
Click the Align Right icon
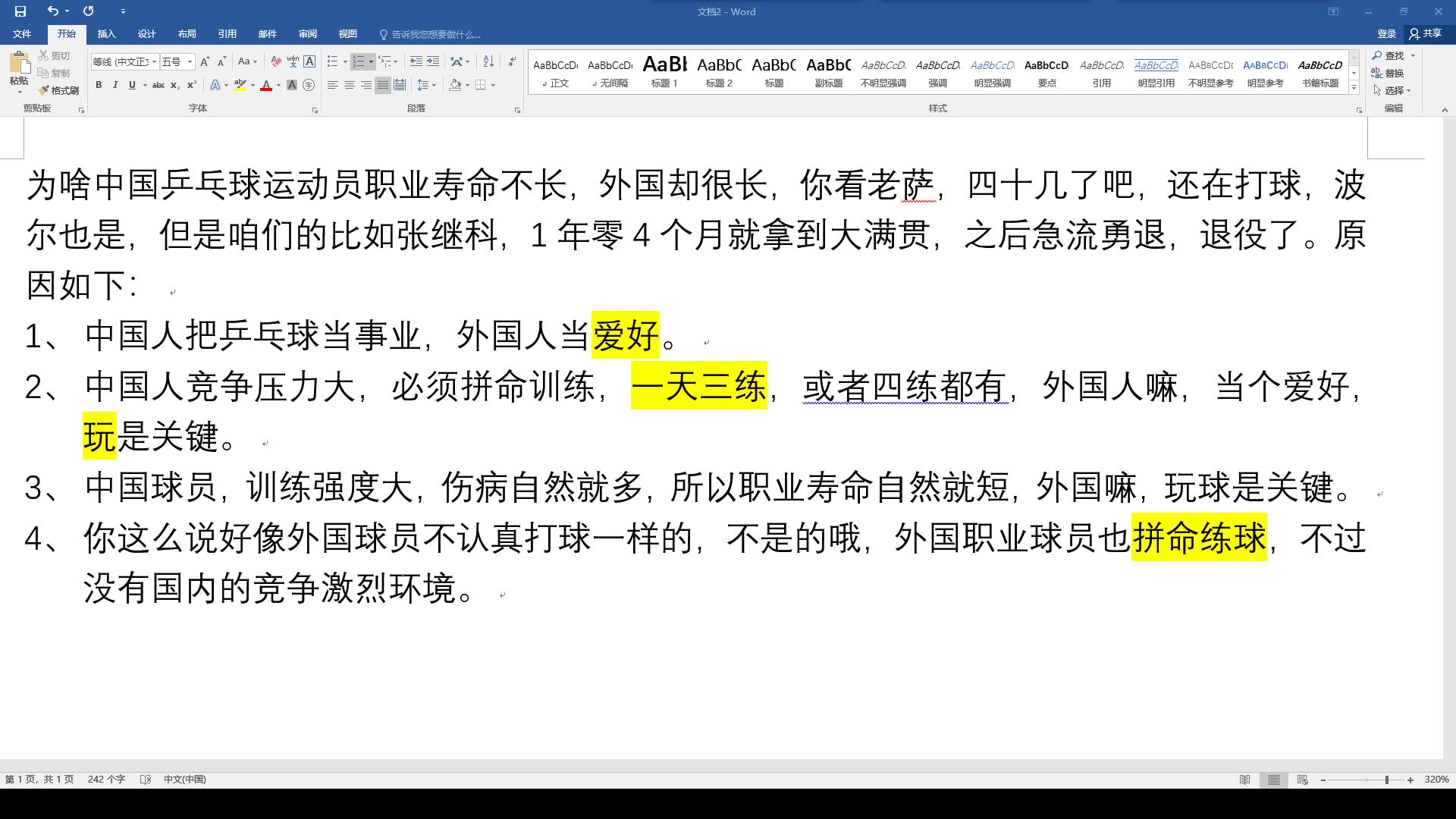366,85
